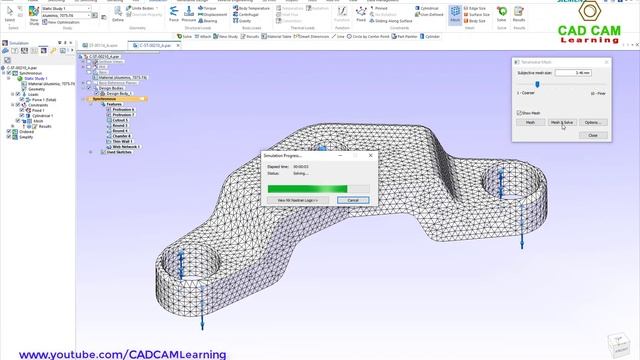Open New Optimization in Study group
Image resolution: width=640 pixels, height=360 pixels.
[61, 22]
